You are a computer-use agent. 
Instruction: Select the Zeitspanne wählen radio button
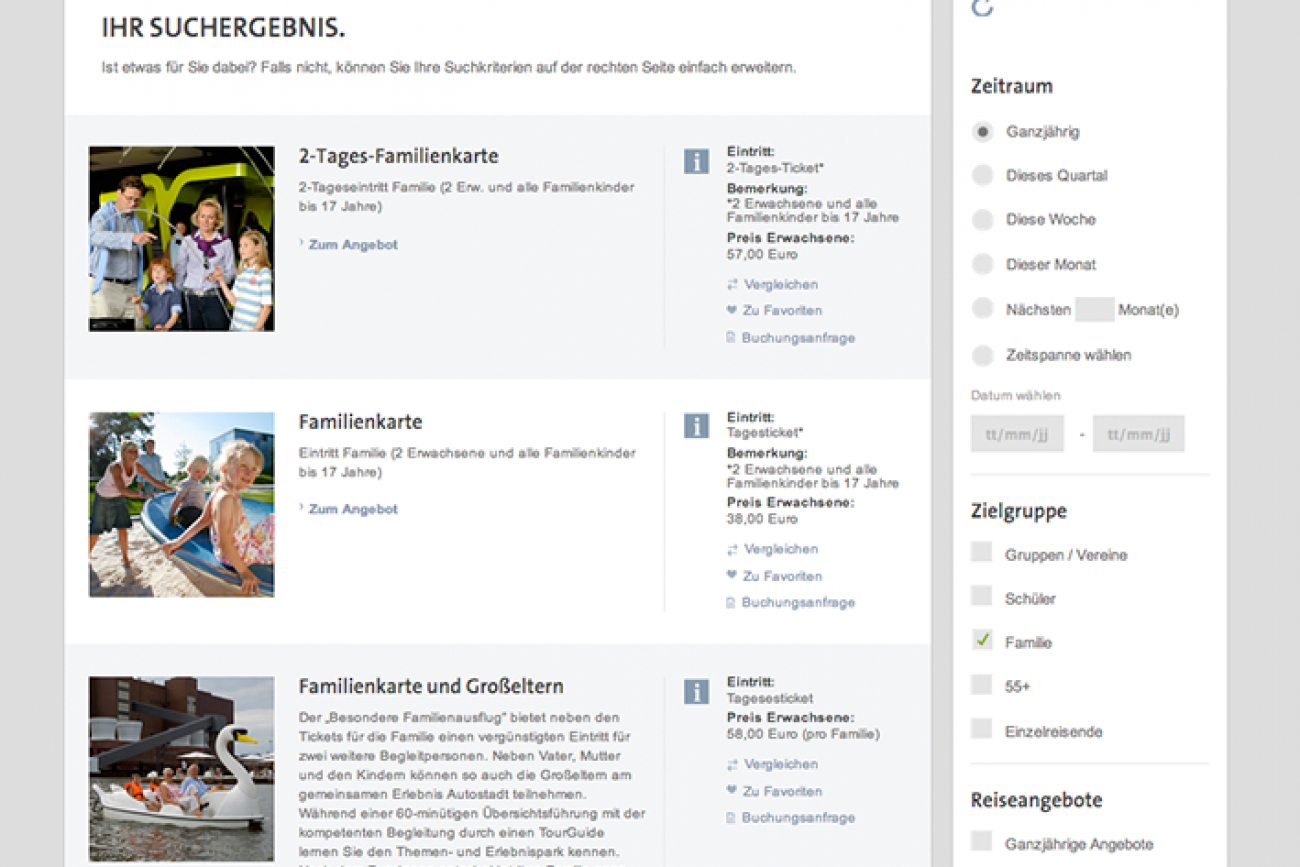[983, 355]
